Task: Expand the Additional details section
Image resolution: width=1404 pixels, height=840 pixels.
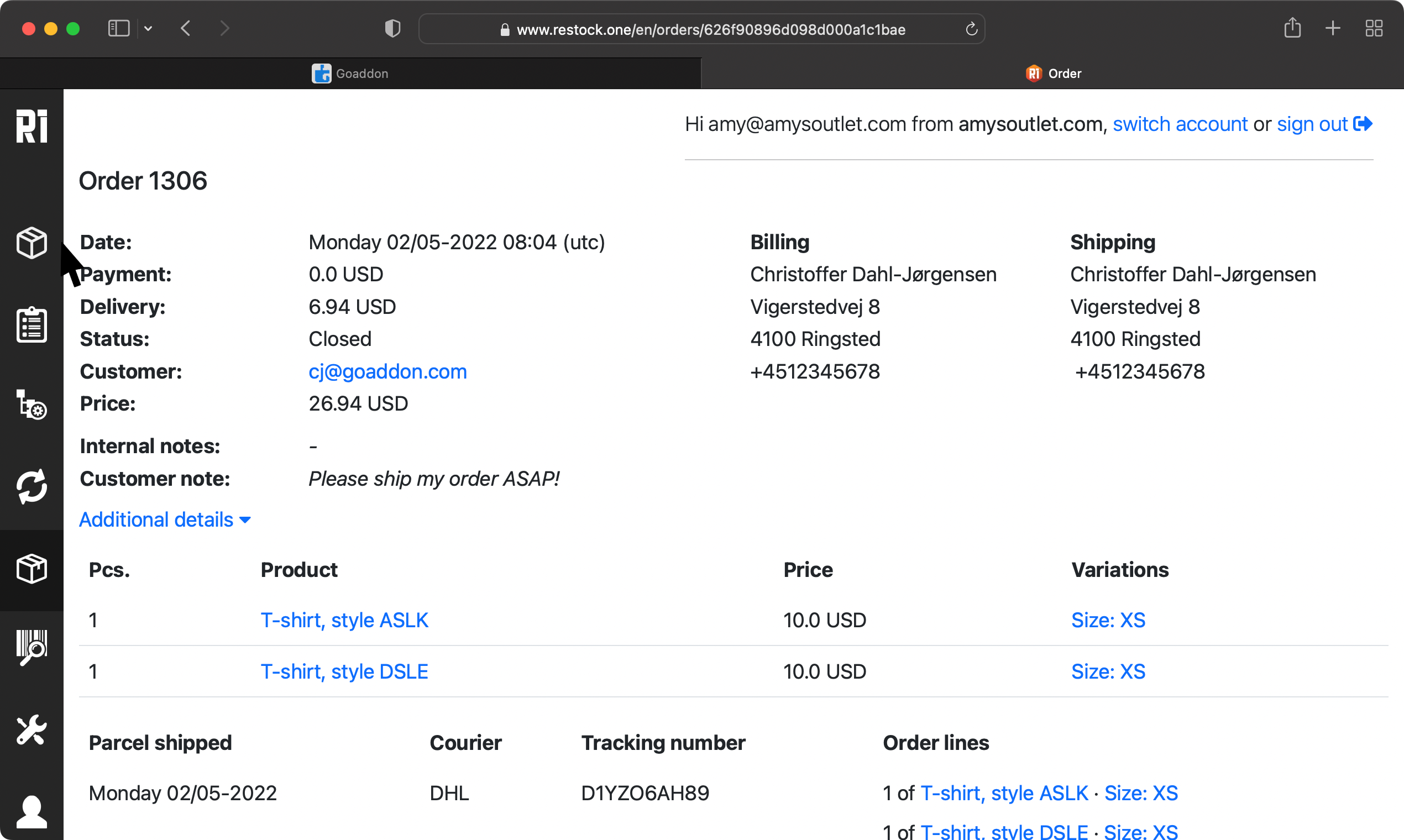Action: pyautogui.click(x=164, y=519)
